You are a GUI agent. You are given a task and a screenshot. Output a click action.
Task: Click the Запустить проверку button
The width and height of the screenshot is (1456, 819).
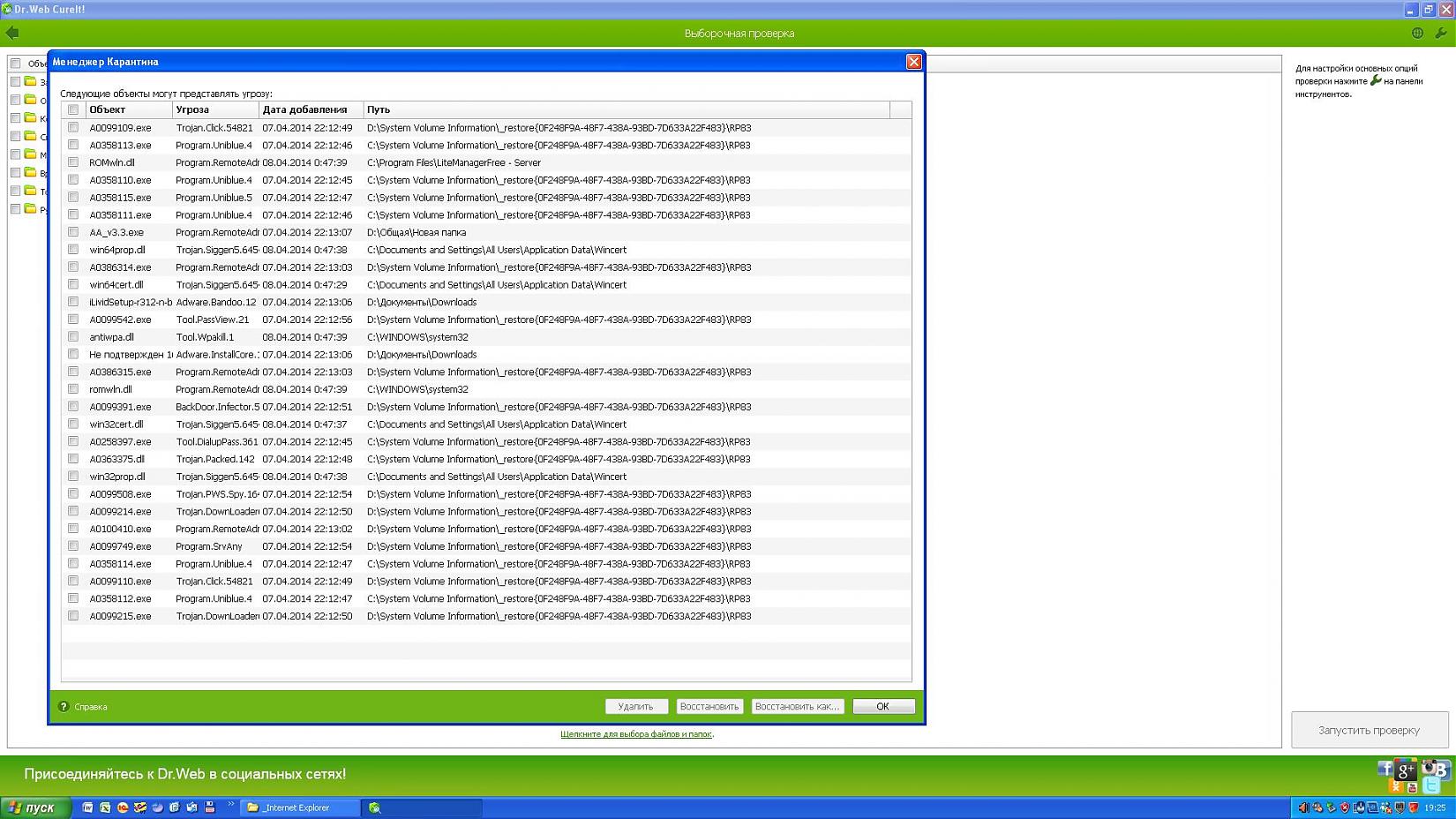(x=1369, y=730)
